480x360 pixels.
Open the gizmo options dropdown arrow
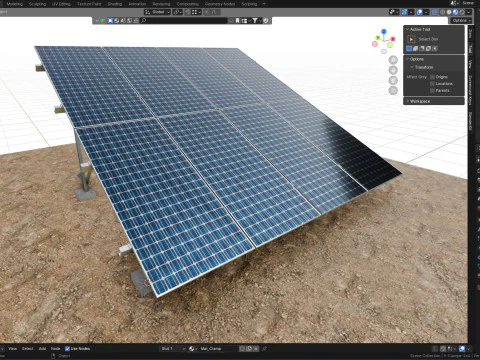411,12
